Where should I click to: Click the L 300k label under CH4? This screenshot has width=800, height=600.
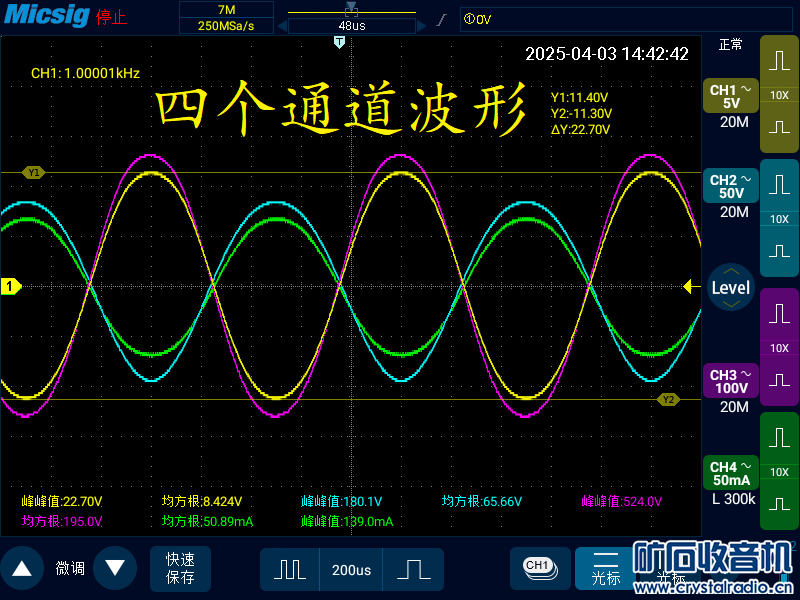[733, 498]
